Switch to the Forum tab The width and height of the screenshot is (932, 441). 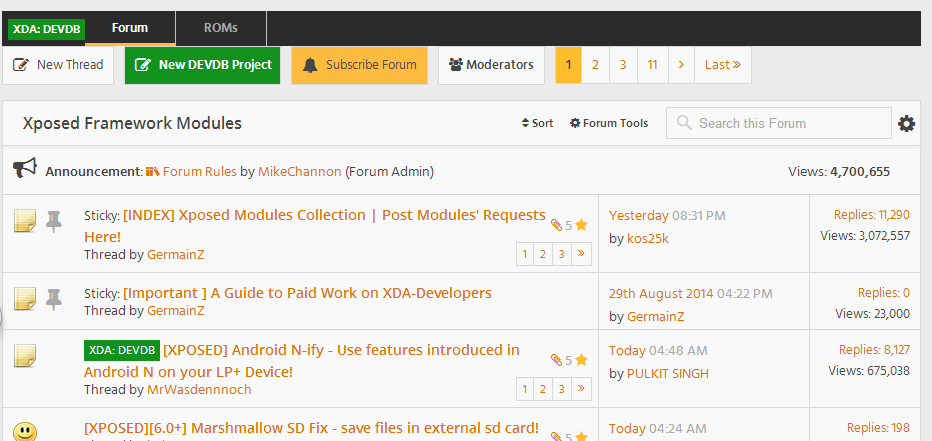coord(130,28)
